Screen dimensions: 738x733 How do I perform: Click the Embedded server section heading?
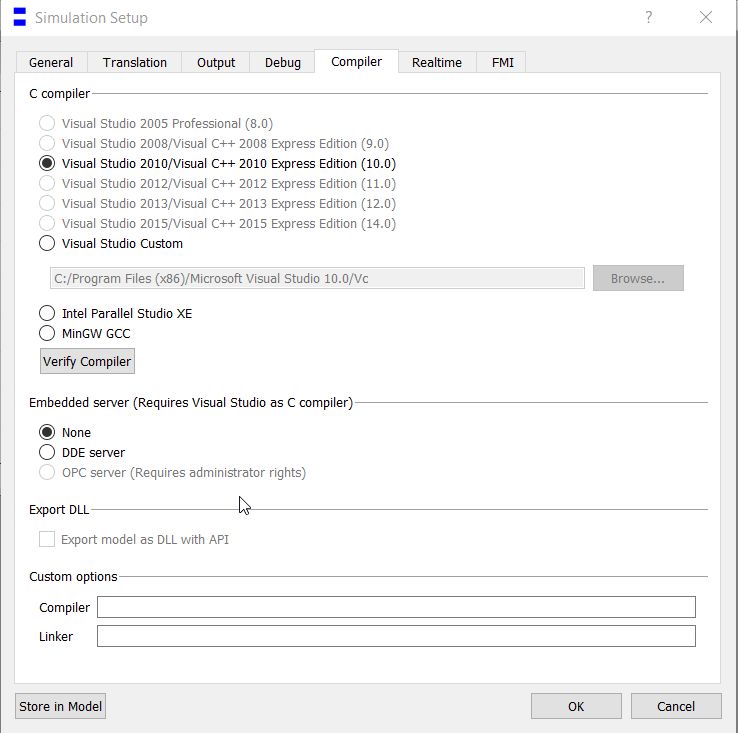click(x=191, y=403)
